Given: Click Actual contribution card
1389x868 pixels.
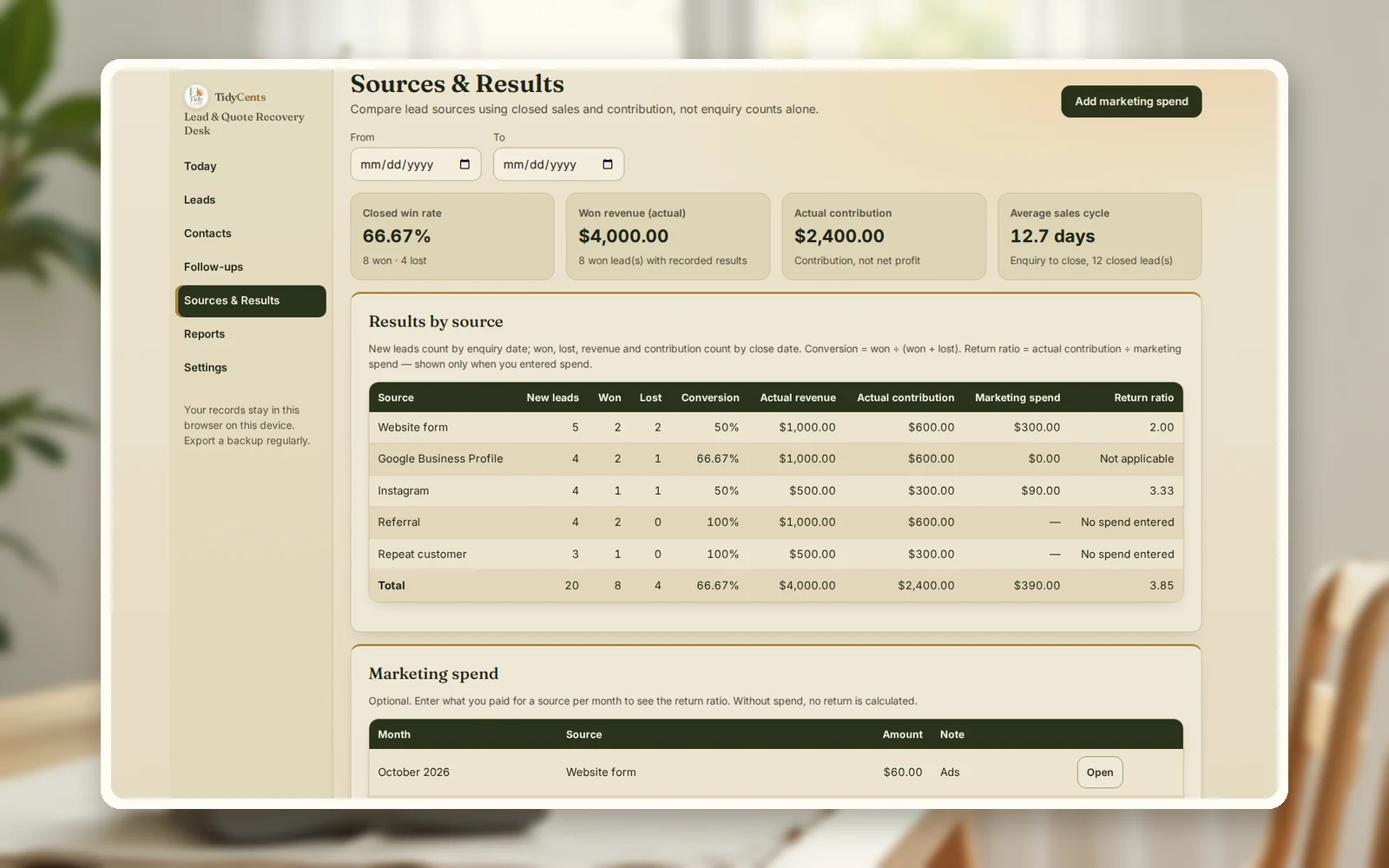Looking at the screenshot, I should [x=884, y=236].
